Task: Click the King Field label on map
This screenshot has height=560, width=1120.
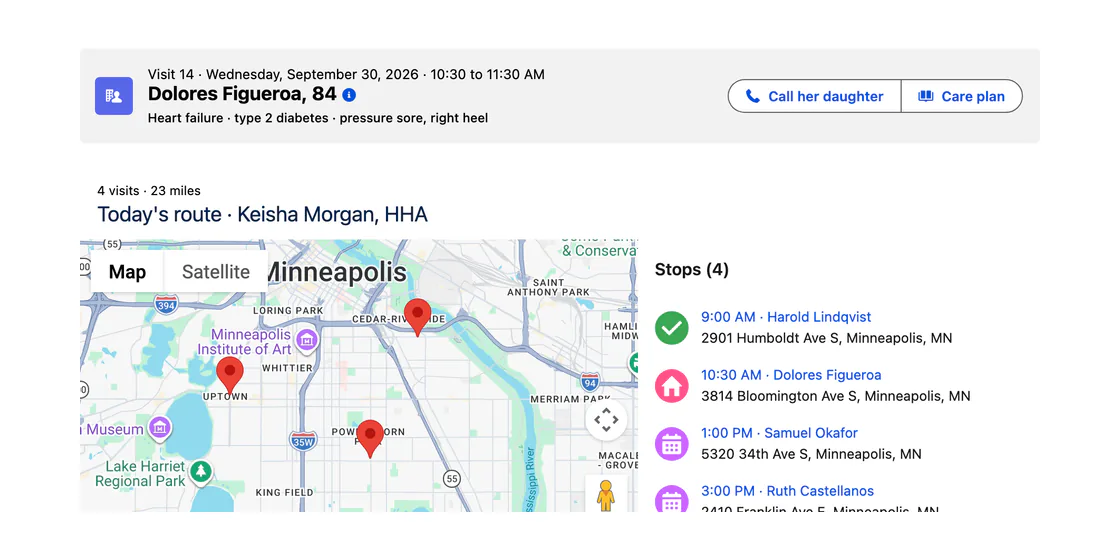Action: 284,492
